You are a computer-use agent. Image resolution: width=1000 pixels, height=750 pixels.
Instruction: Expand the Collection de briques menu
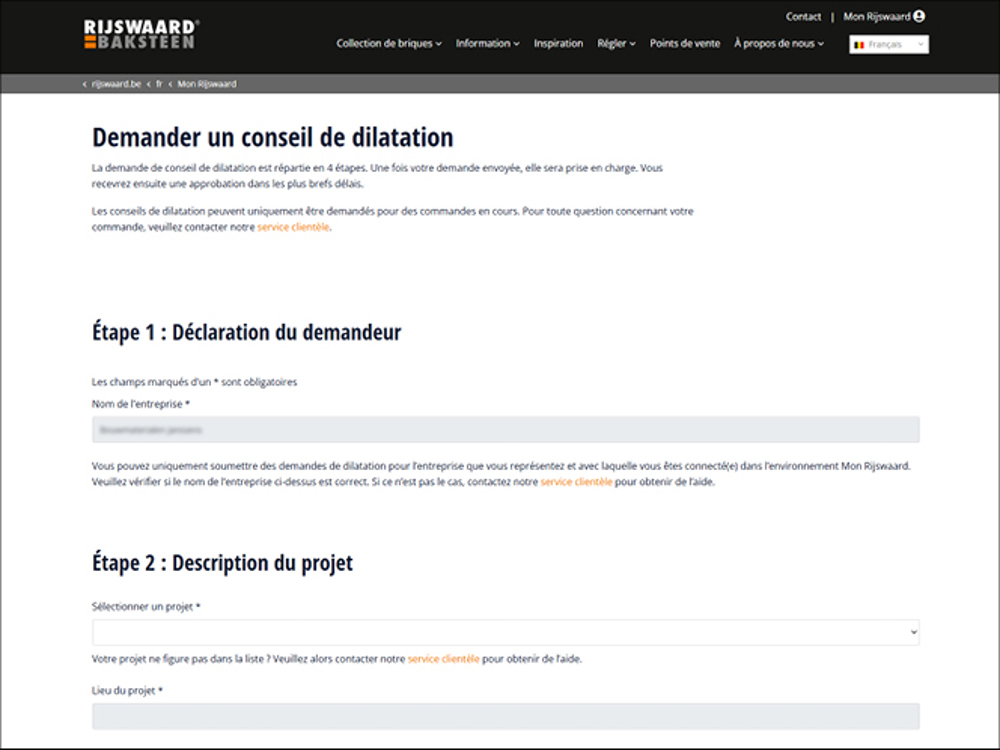coord(388,44)
